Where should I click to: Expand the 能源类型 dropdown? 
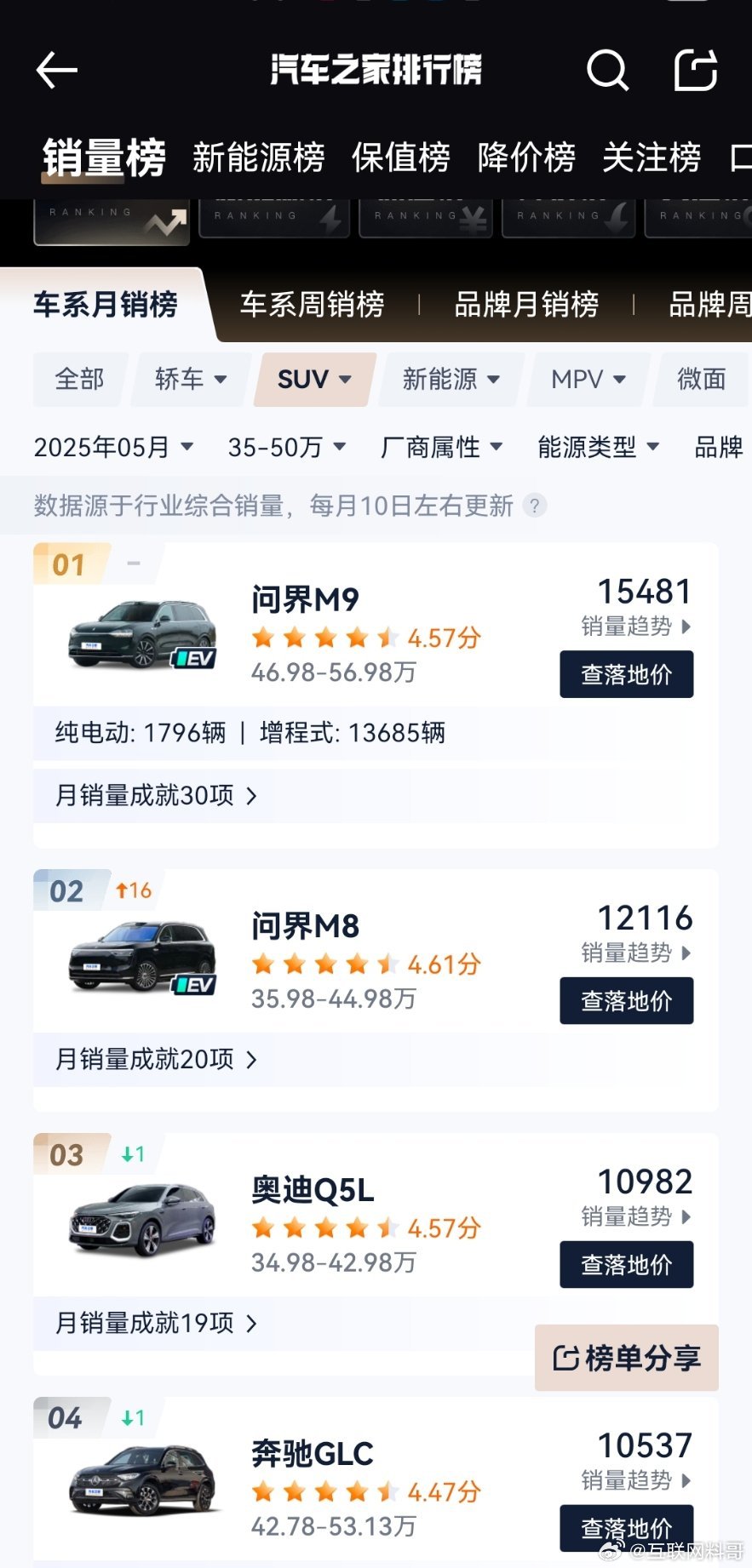point(599,447)
